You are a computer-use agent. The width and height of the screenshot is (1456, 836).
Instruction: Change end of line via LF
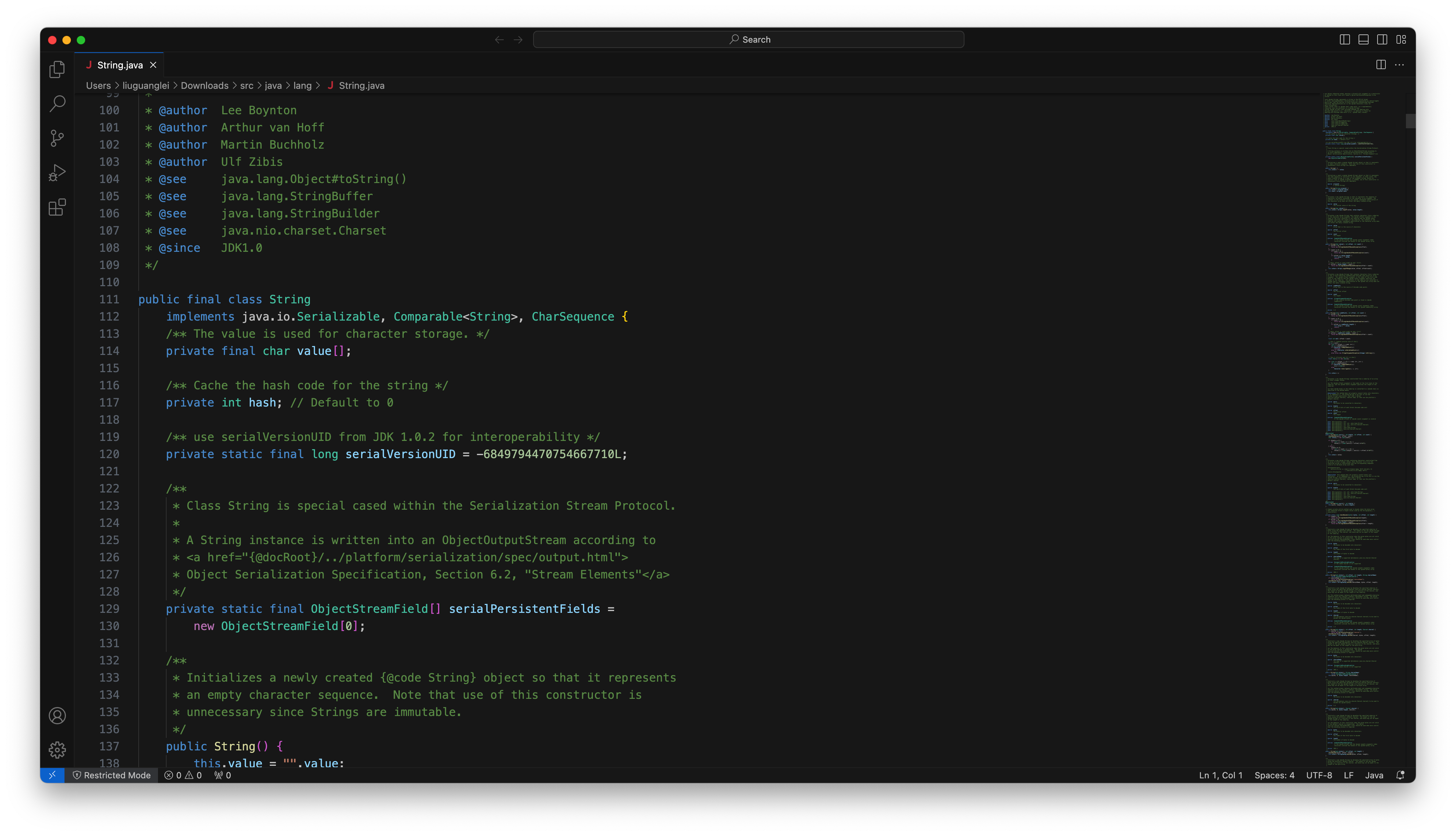click(1348, 775)
